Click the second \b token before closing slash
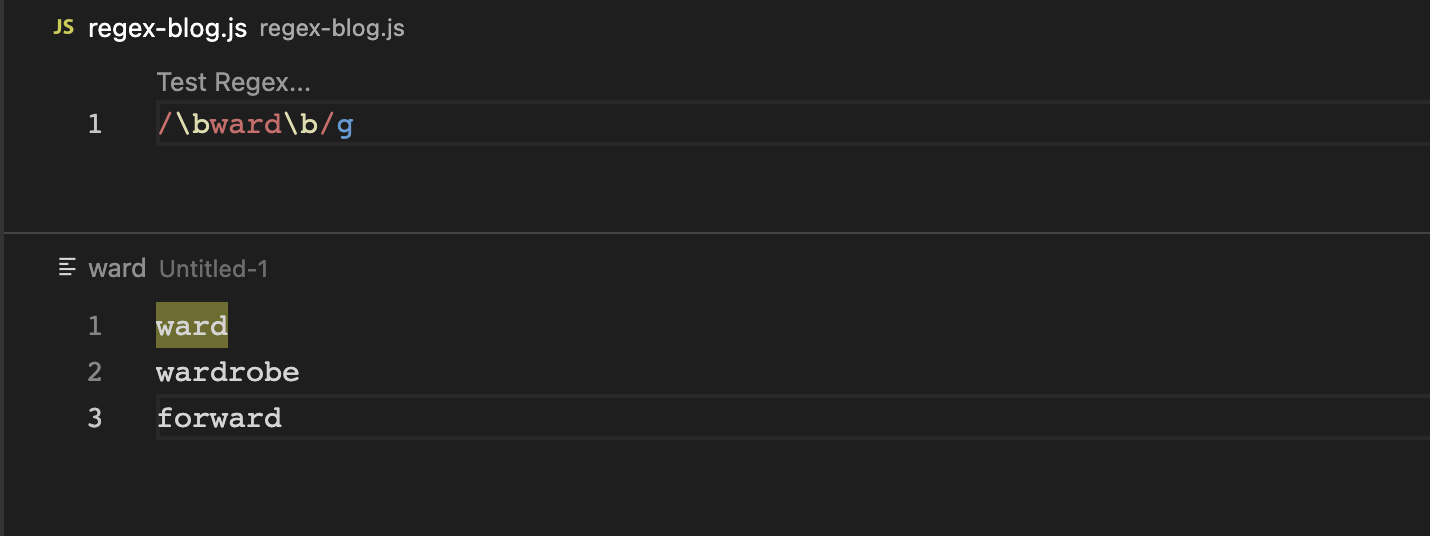Image resolution: width=1430 pixels, height=536 pixels. [300, 125]
